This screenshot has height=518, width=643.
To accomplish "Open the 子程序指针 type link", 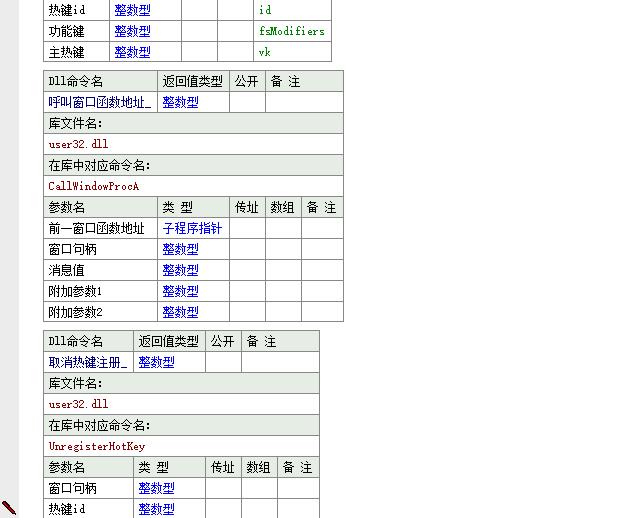I will coord(192,228).
